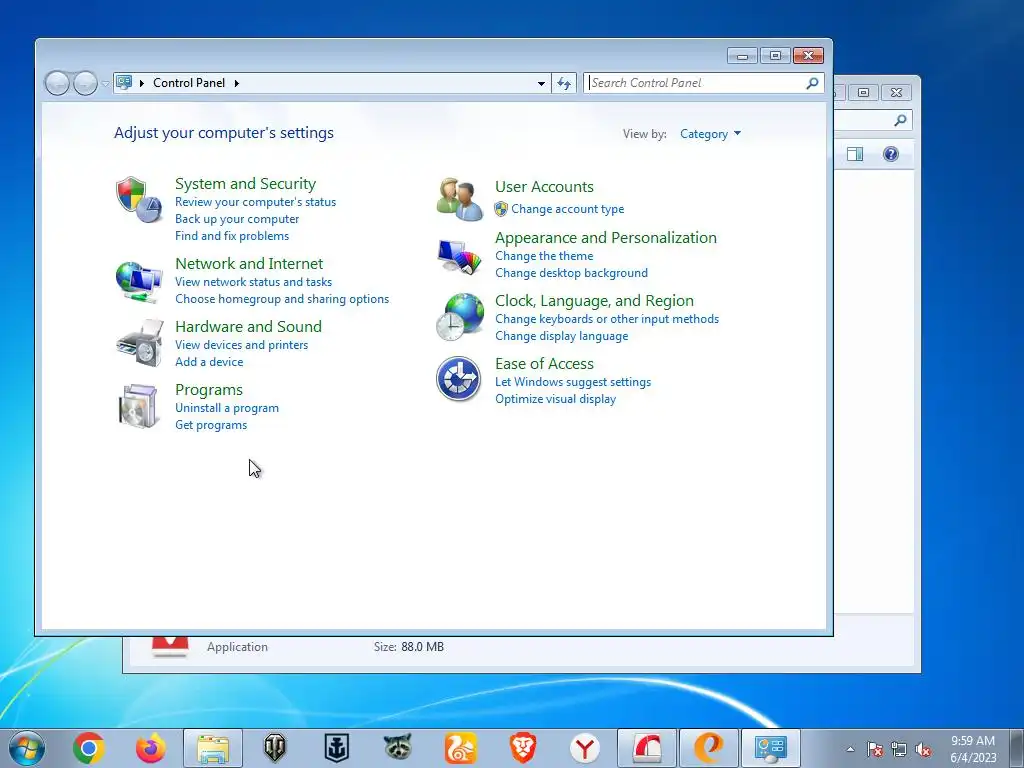Open the Programs disc box icon
This screenshot has width=1024, height=768.
(x=138, y=406)
